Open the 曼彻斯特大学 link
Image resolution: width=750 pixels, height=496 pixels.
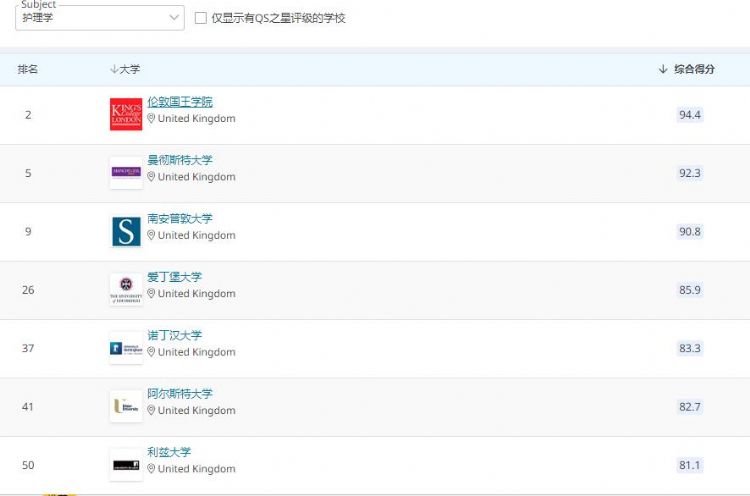click(x=180, y=160)
